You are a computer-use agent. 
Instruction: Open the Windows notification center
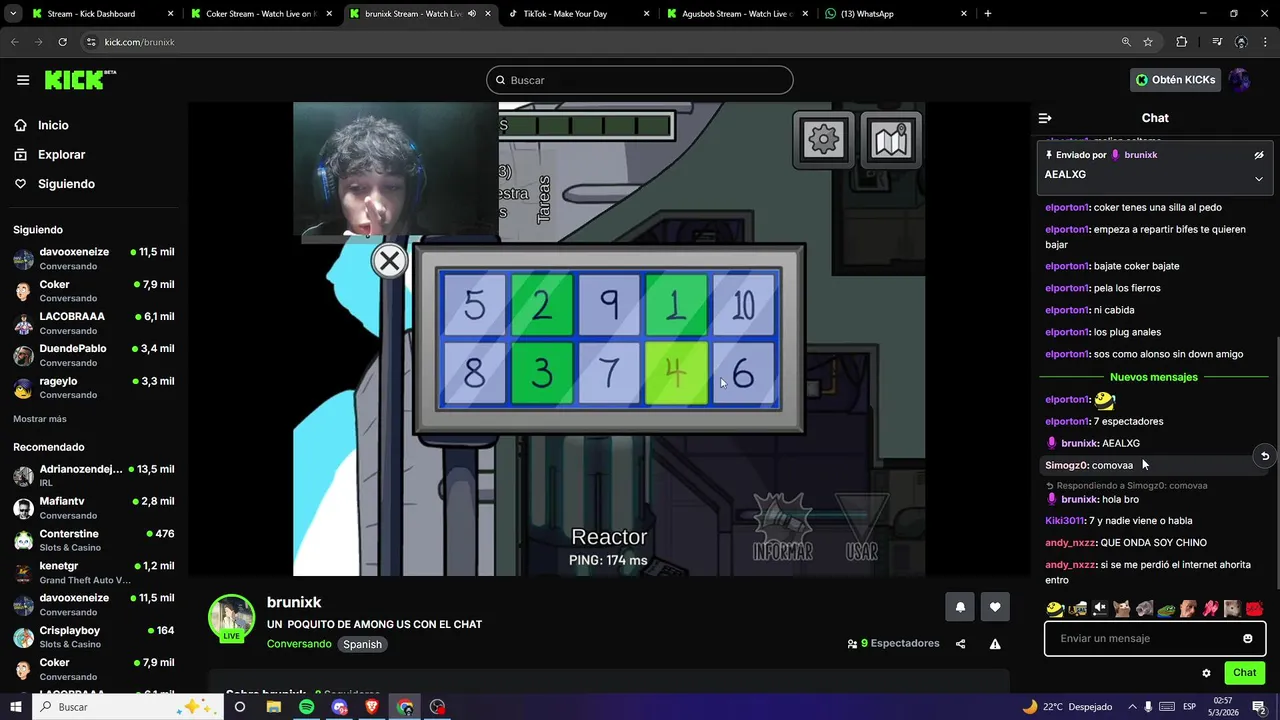tap(1259, 707)
